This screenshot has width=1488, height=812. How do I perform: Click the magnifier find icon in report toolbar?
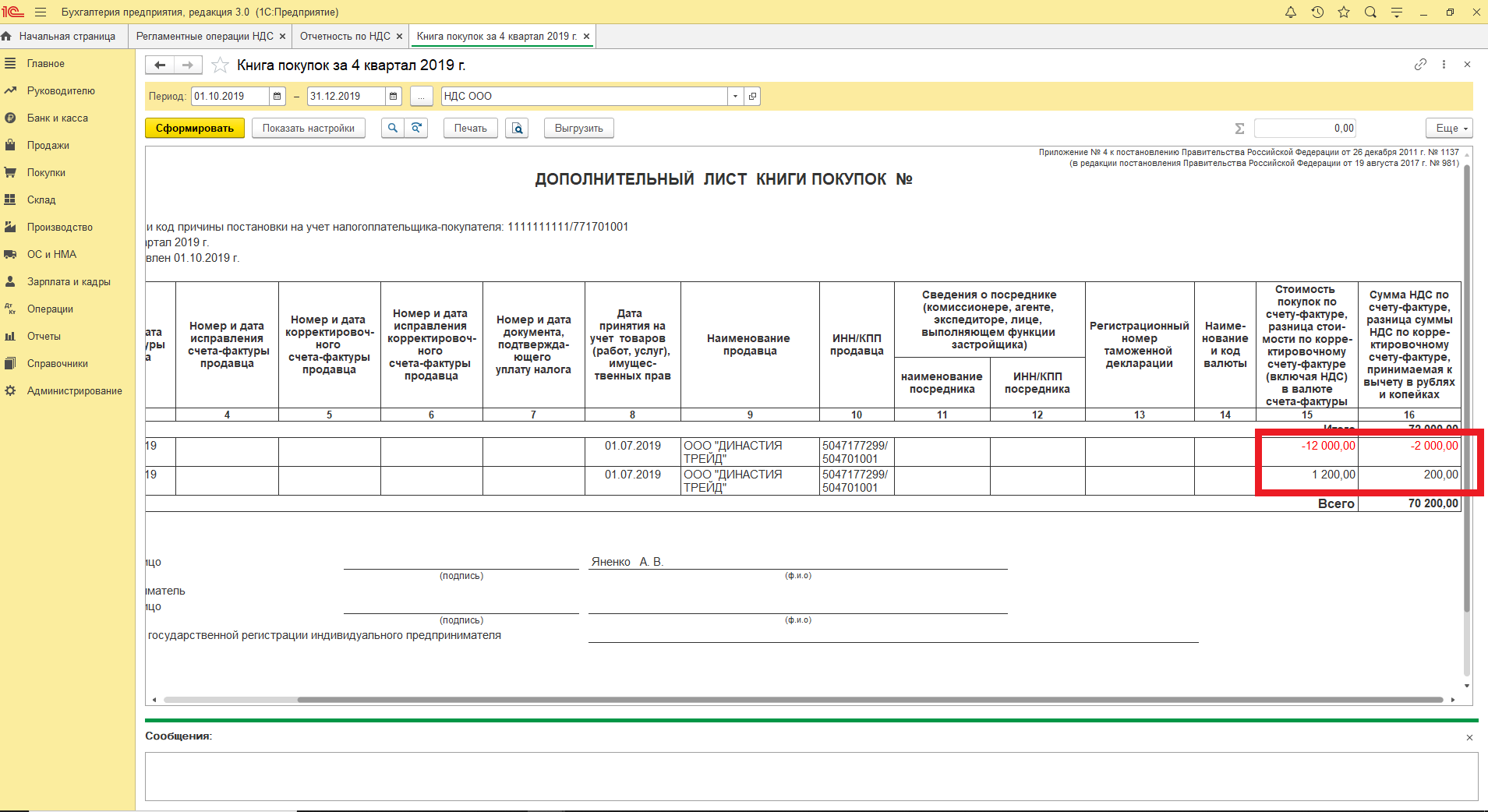(x=393, y=129)
